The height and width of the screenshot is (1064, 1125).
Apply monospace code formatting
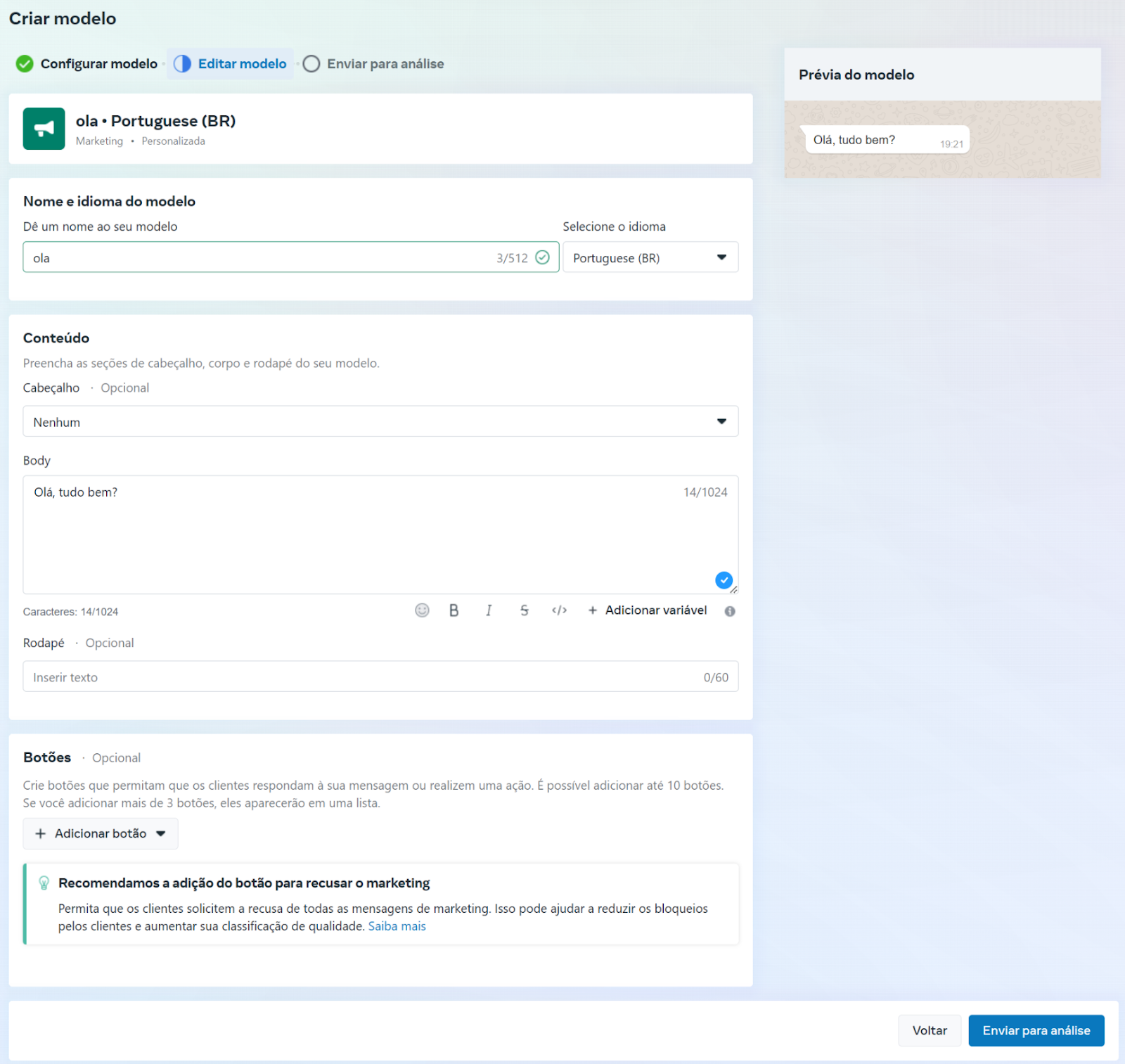pos(560,610)
